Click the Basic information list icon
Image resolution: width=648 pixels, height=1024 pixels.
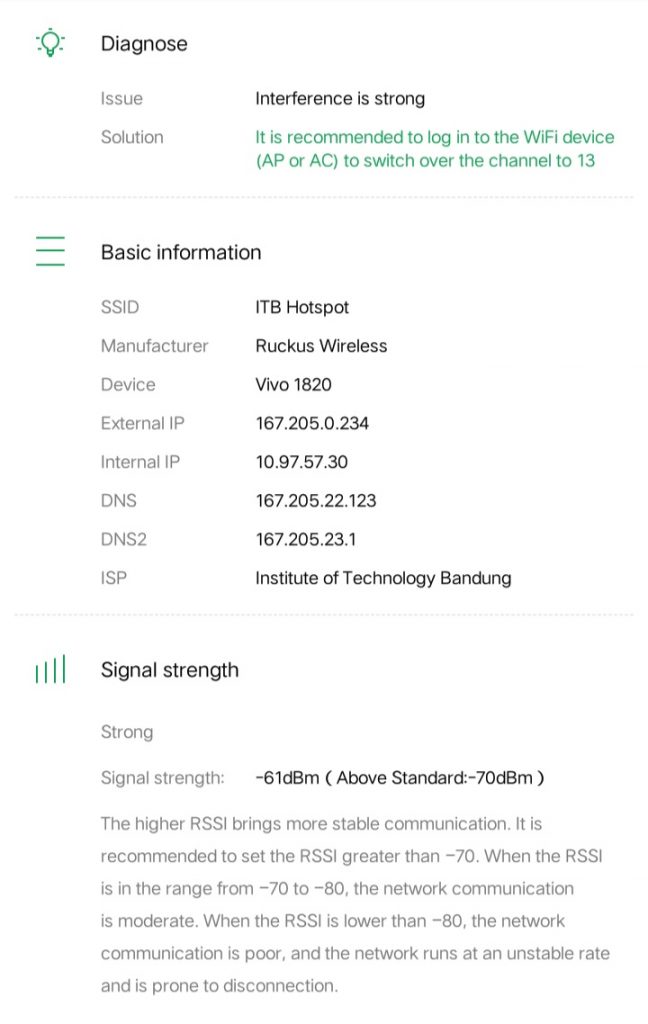point(50,251)
